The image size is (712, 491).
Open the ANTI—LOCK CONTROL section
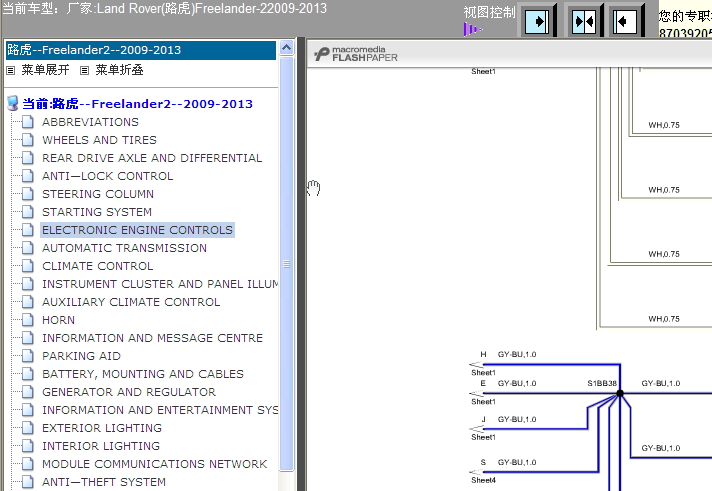pyautogui.click(x=108, y=176)
